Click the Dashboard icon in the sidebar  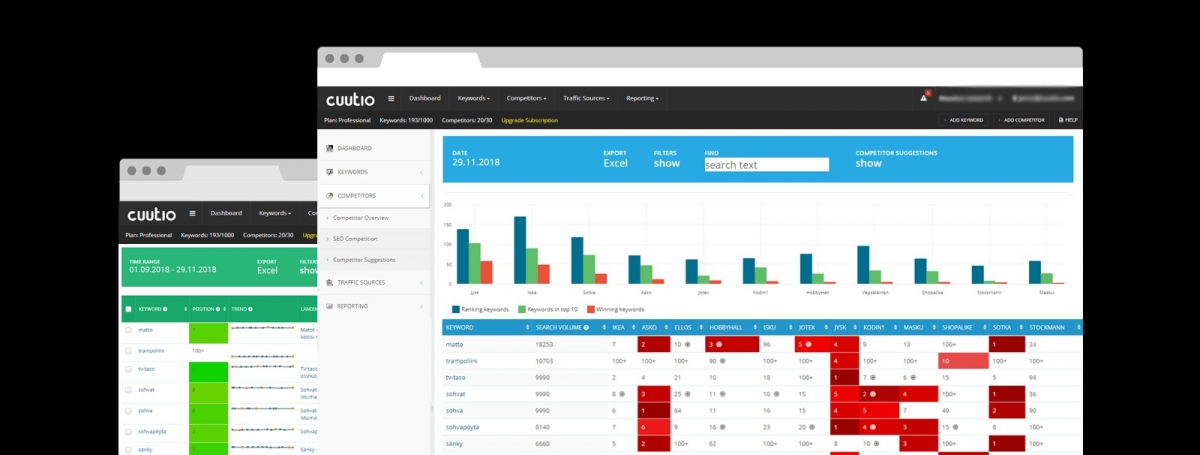(330, 148)
